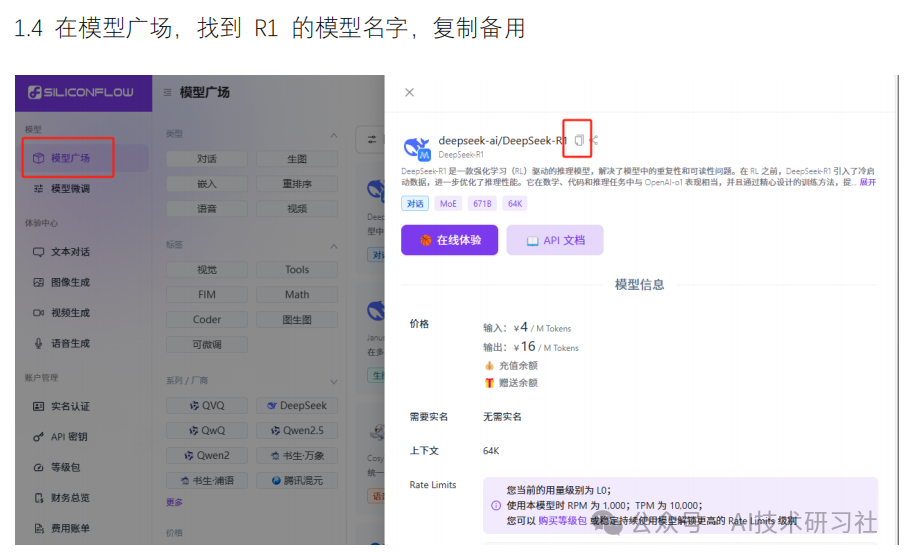Filter by DeepSeek vendor

297,406
